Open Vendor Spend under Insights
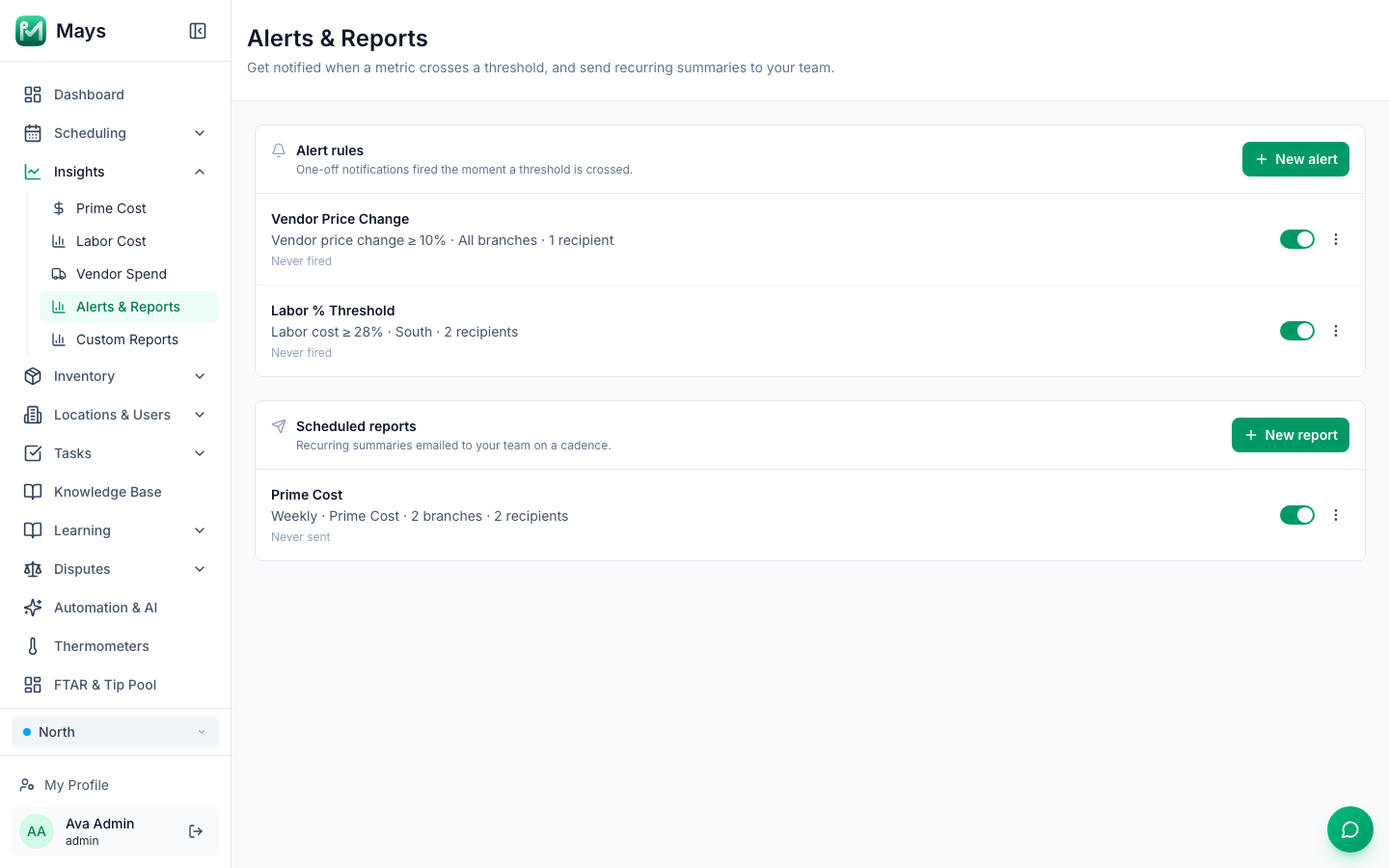The width and height of the screenshot is (1389, 868). (x=129, y=274)
